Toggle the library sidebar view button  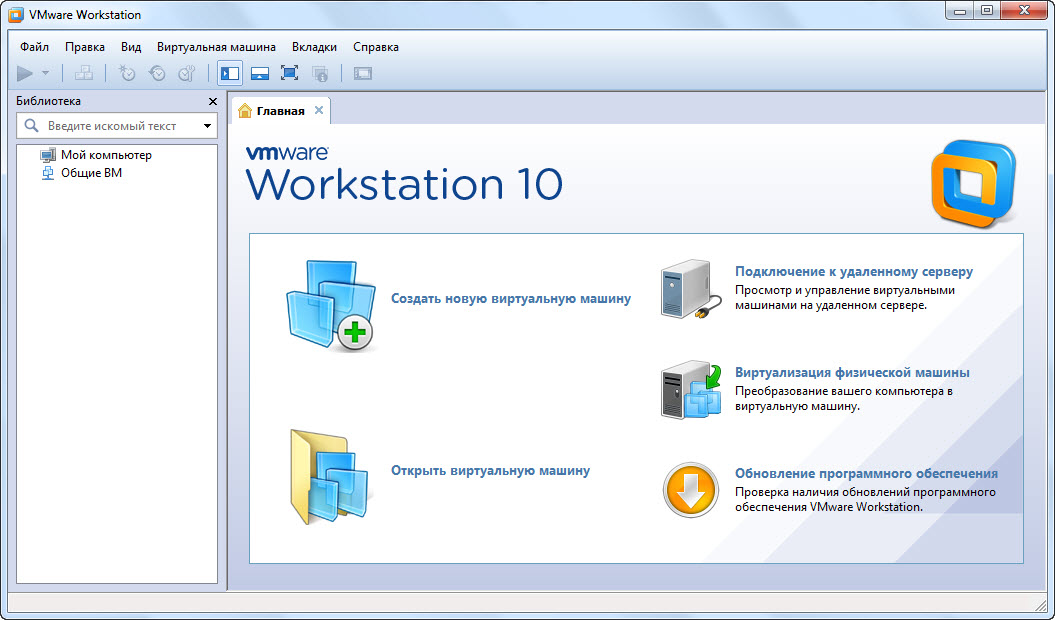pos(229,73)
